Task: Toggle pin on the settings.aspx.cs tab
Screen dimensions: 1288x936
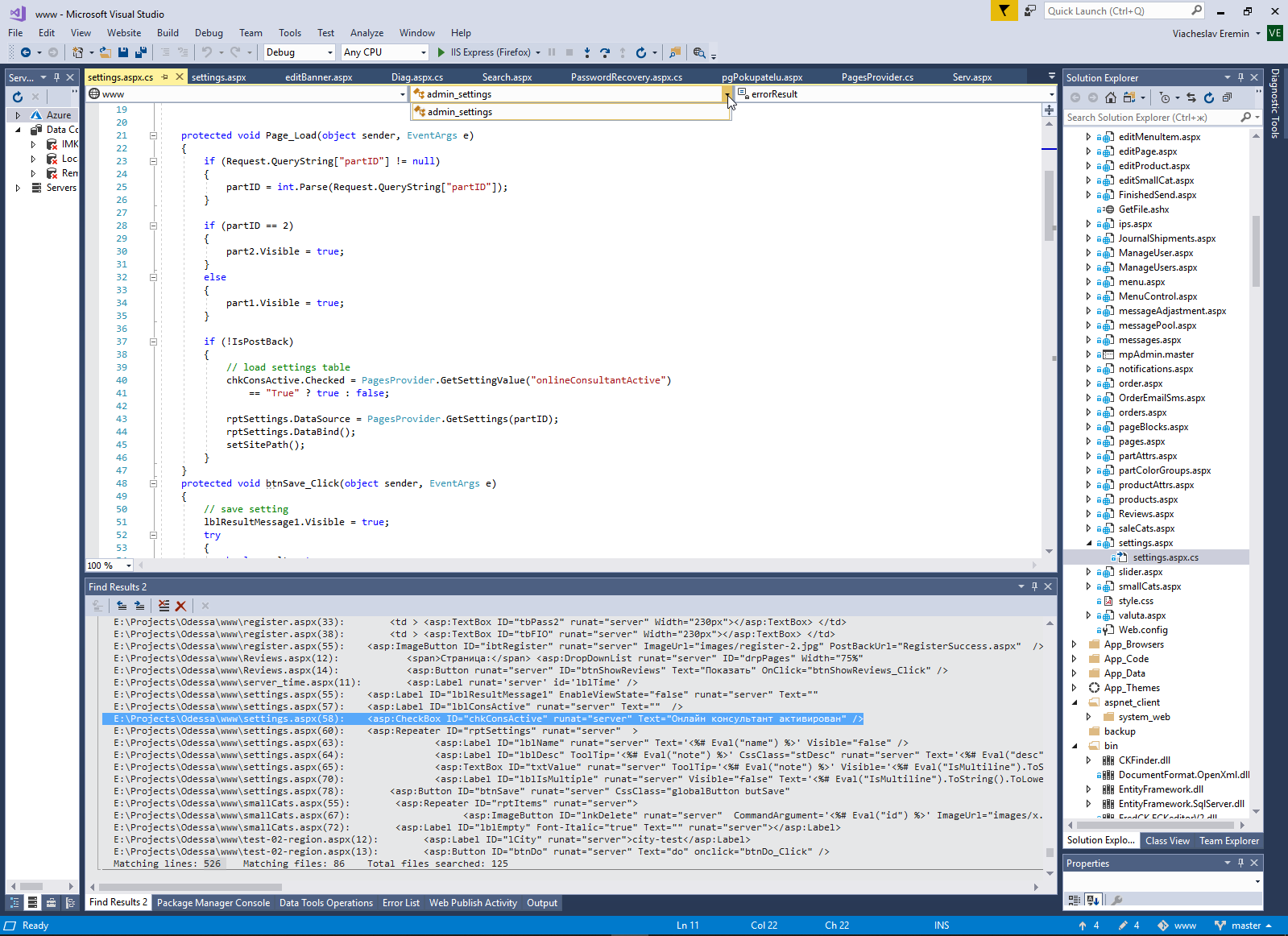Action: [165, 77]
